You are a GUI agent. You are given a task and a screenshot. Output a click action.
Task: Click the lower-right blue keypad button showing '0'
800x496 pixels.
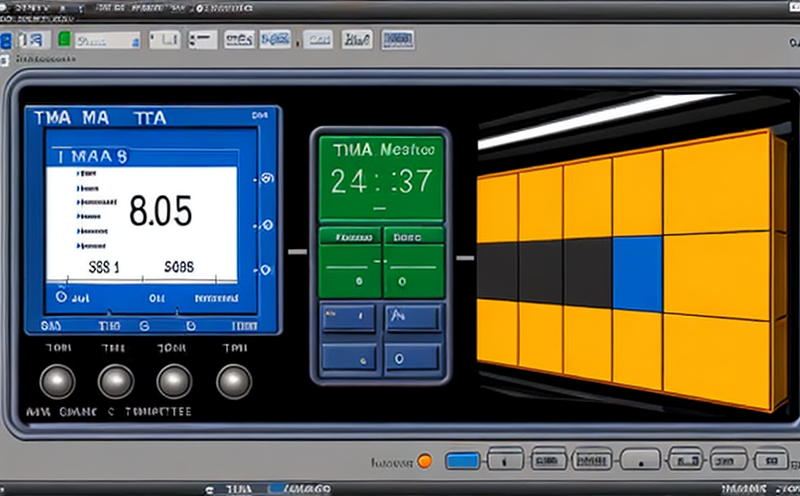coord(412,357)
